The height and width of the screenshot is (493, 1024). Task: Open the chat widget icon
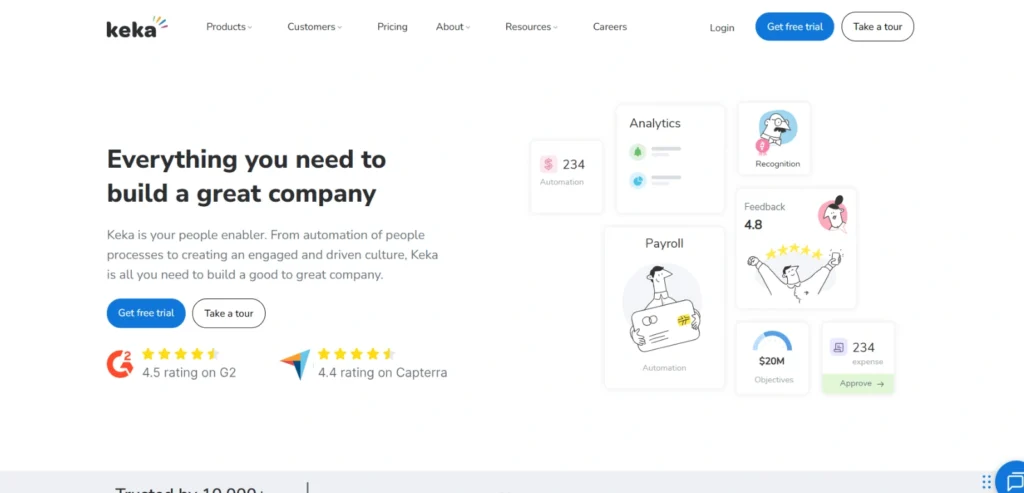click(x=1013, y=481)
